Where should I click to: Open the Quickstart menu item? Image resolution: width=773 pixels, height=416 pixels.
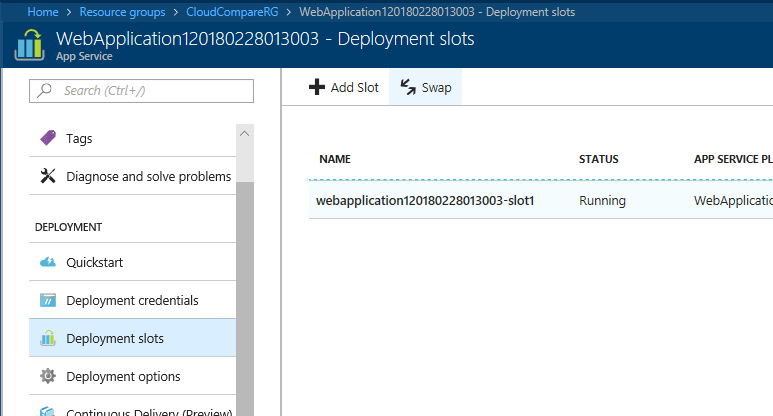click(133, 262)
